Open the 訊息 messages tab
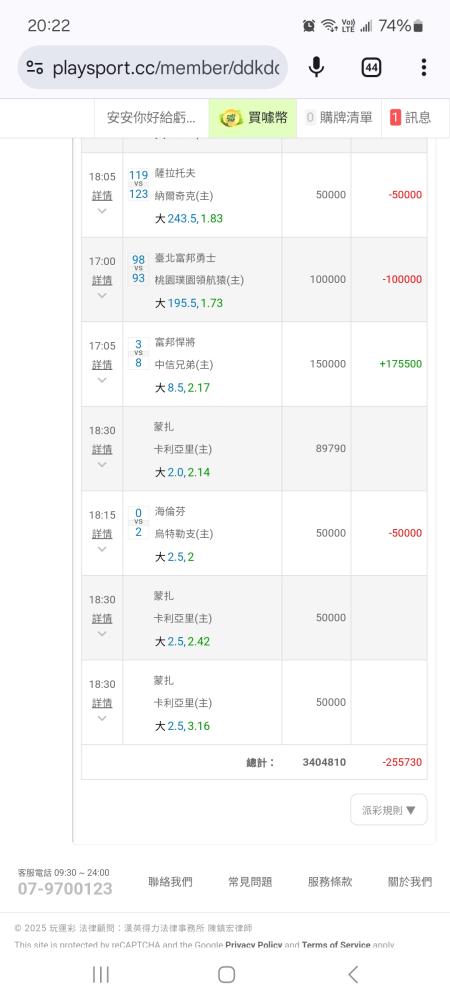The height and width of the screenshot is (1000, 450). point(410,117)
